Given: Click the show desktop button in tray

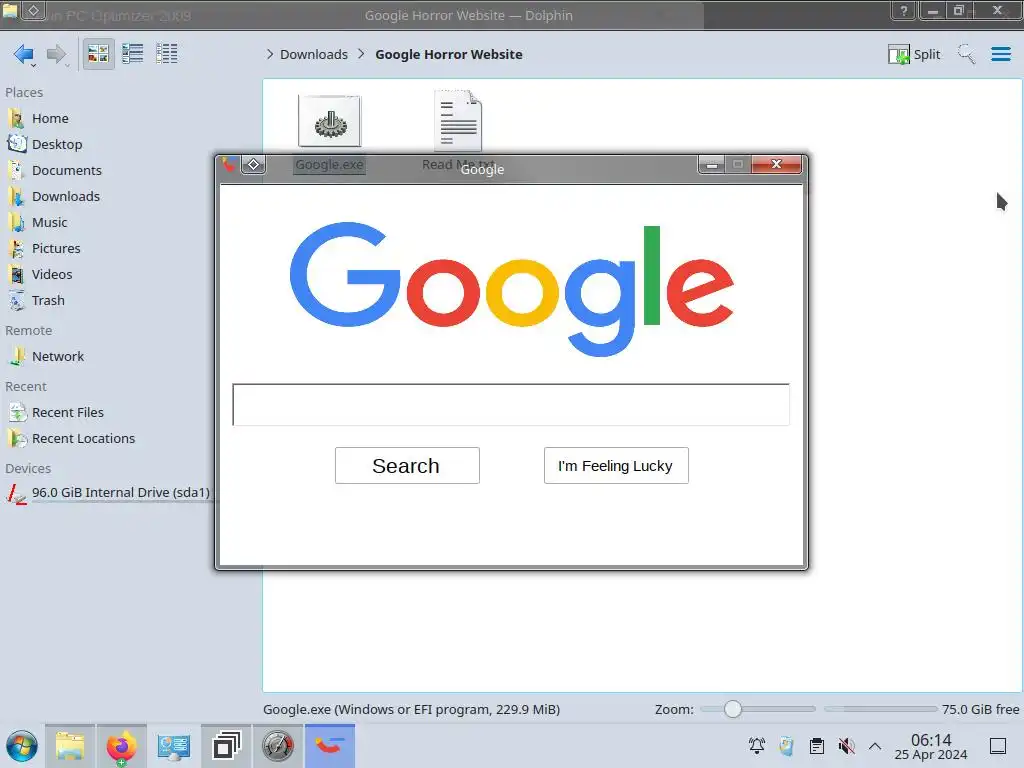Looking at the screenshot, I should tap(998, 746).
